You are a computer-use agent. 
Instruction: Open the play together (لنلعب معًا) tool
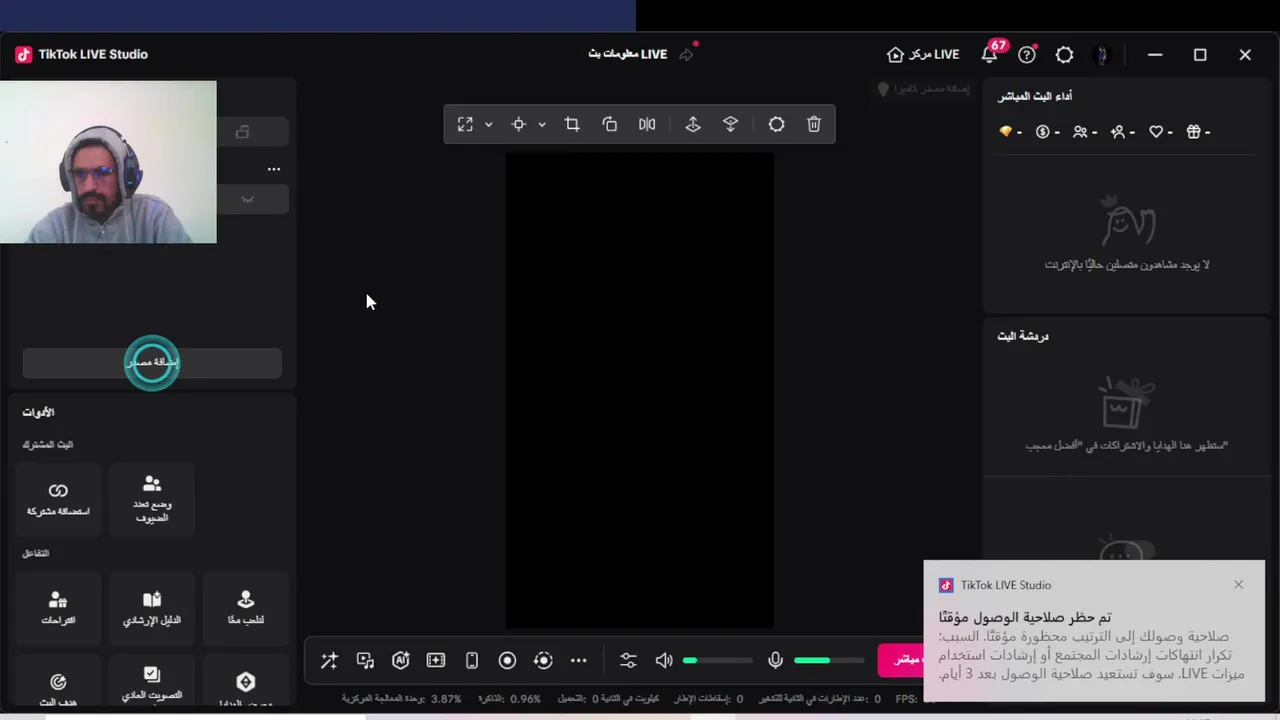[246, 608]
